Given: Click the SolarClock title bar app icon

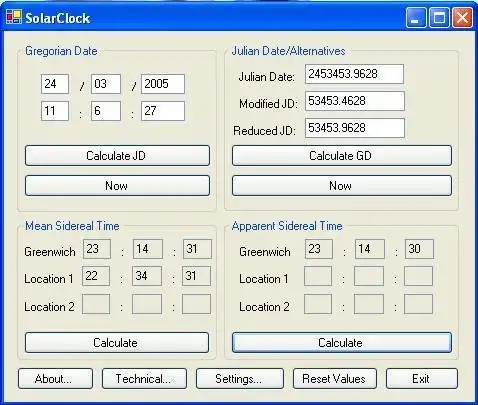Looking at the screenshot, I should (14, 17).
